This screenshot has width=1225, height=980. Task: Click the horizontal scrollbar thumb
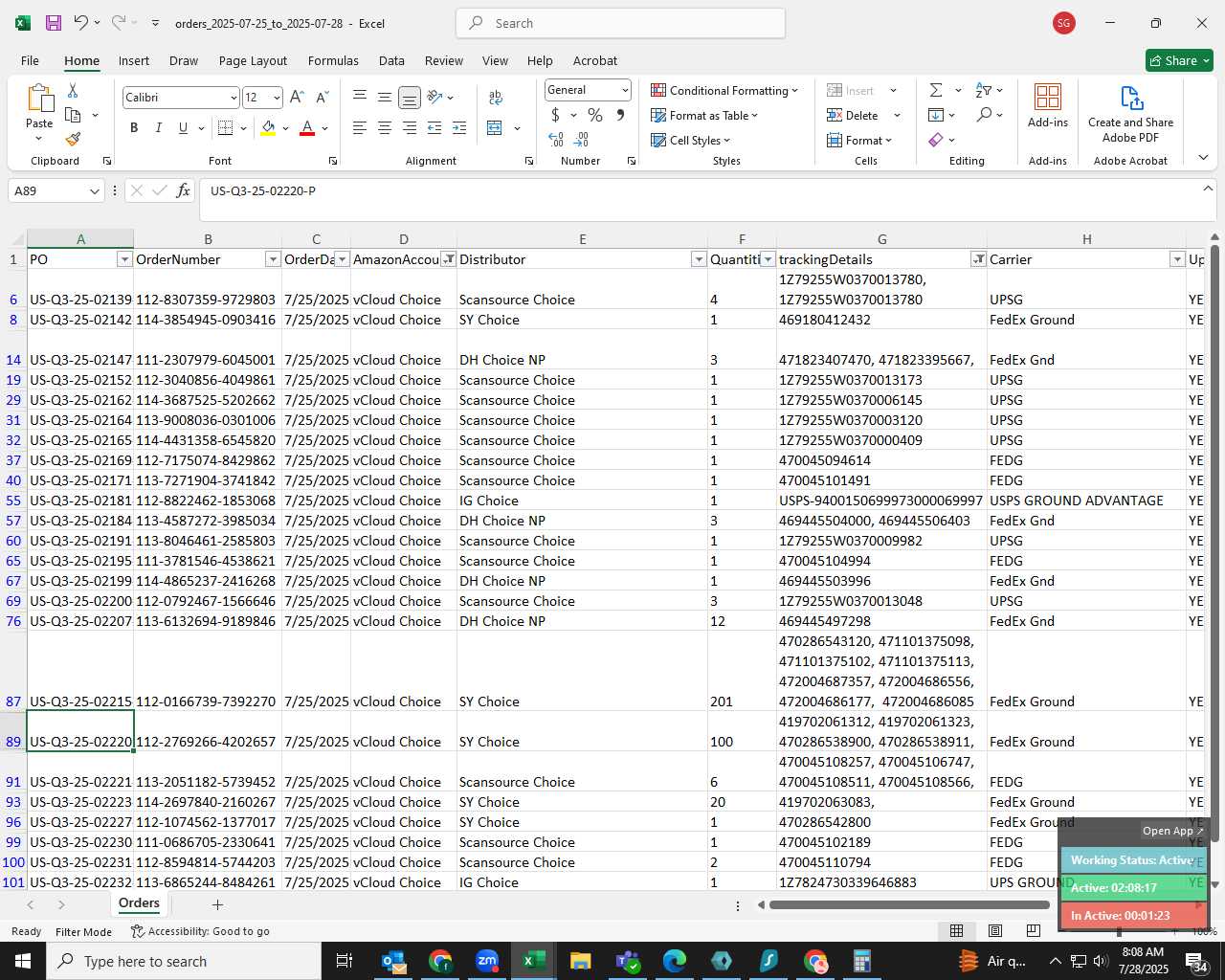pos(908,904)
